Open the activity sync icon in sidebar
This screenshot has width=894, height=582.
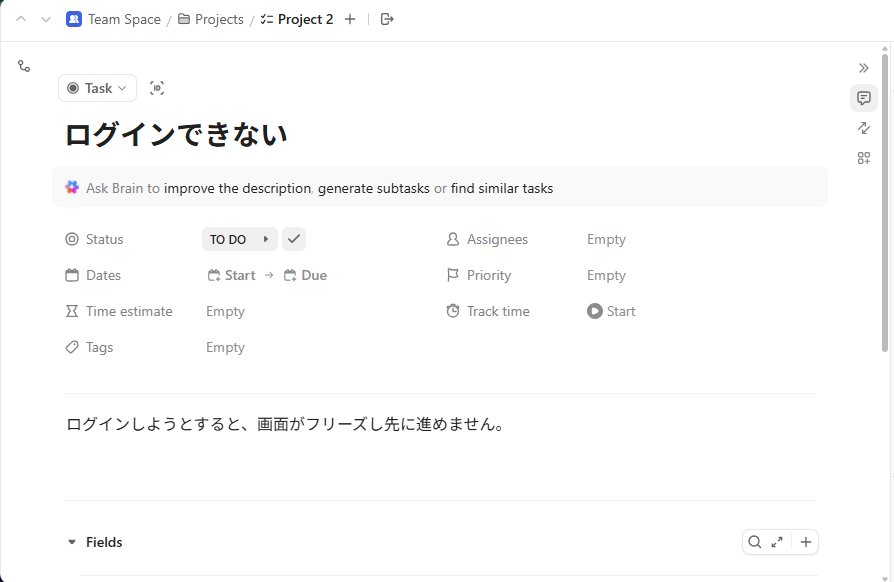click(864, 128)
